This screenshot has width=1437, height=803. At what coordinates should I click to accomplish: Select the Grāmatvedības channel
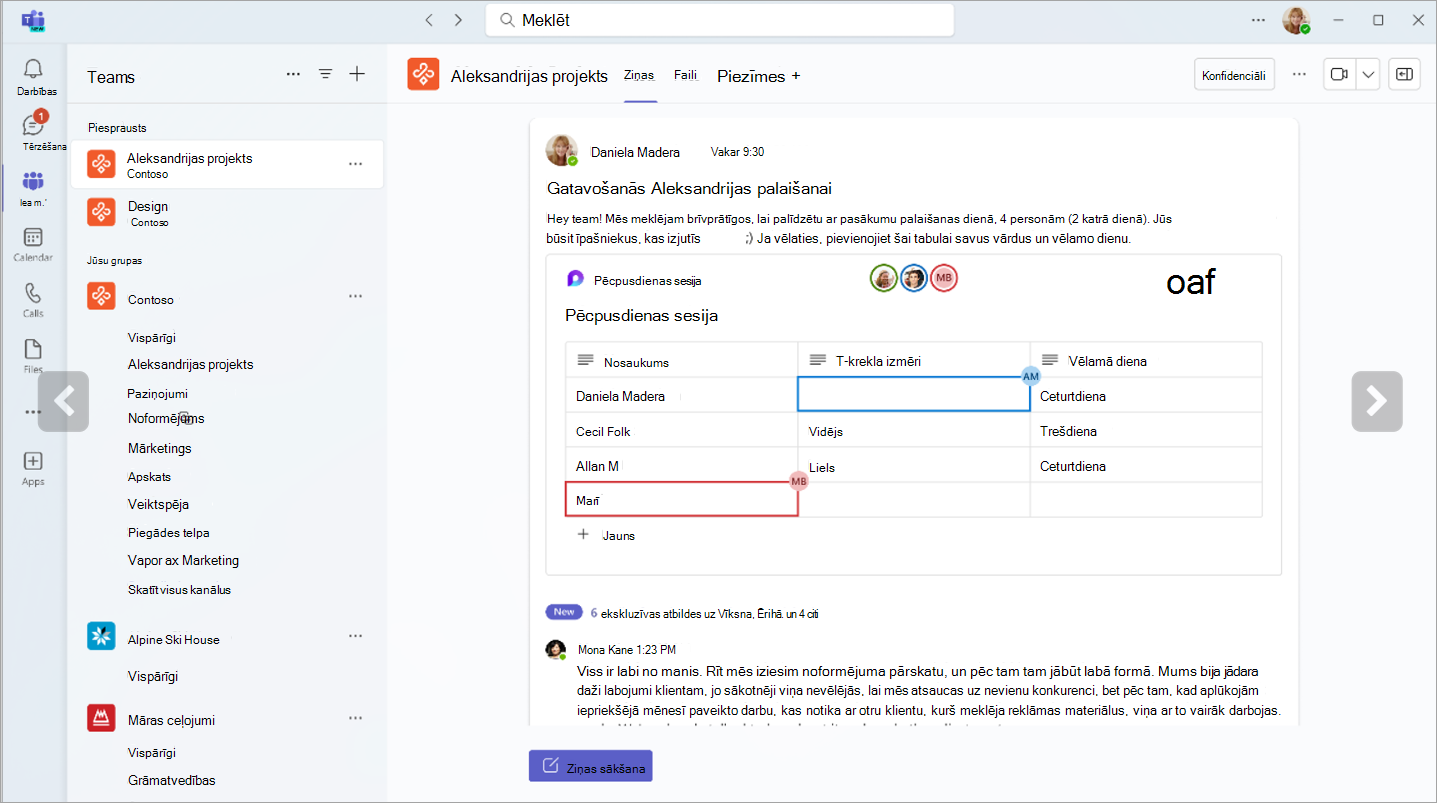click(171, 780)
